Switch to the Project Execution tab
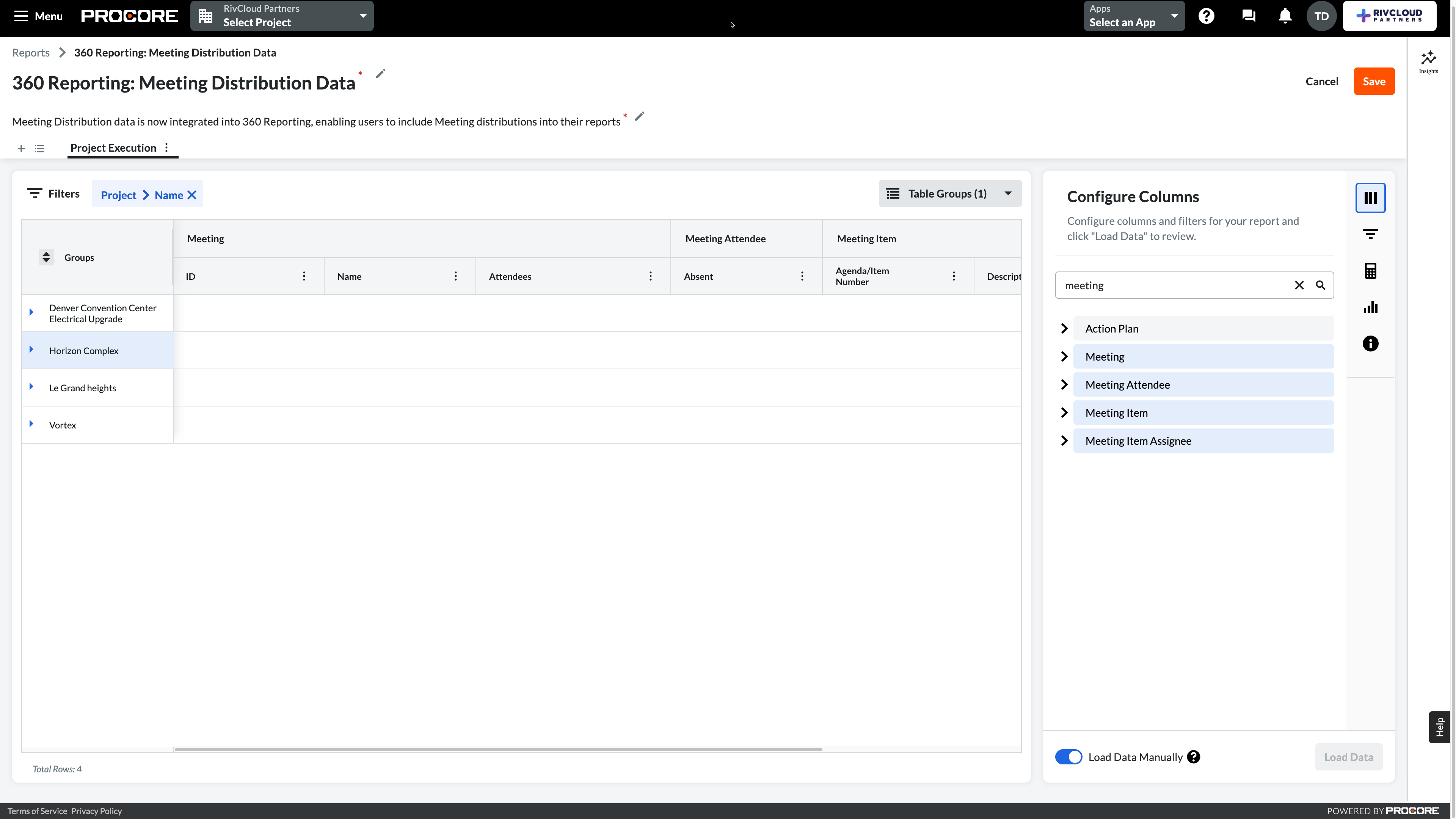 tap(113, 147)
